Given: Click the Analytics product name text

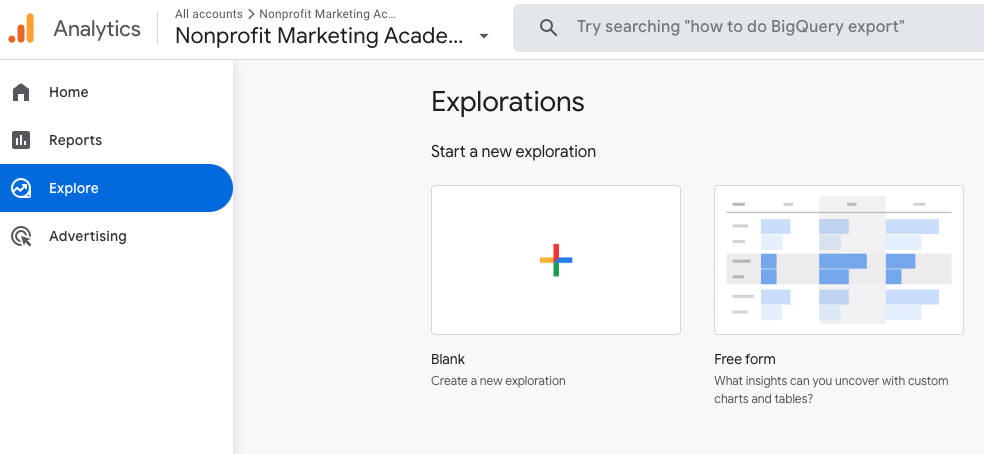Looking at the screenshot, I should tap(97, 28).
